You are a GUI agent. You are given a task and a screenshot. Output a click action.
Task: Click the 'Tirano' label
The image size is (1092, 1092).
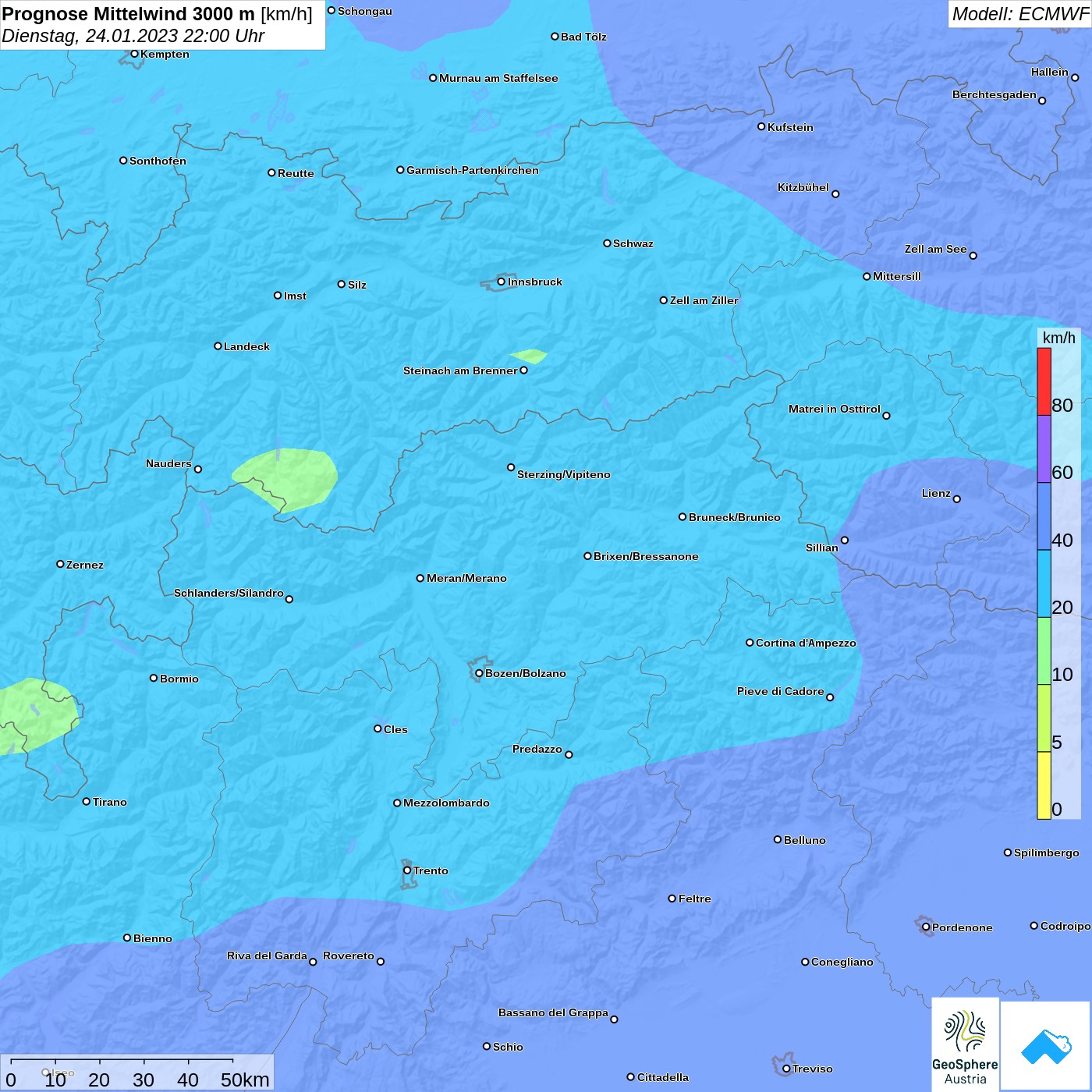click(x=110, y=802)
